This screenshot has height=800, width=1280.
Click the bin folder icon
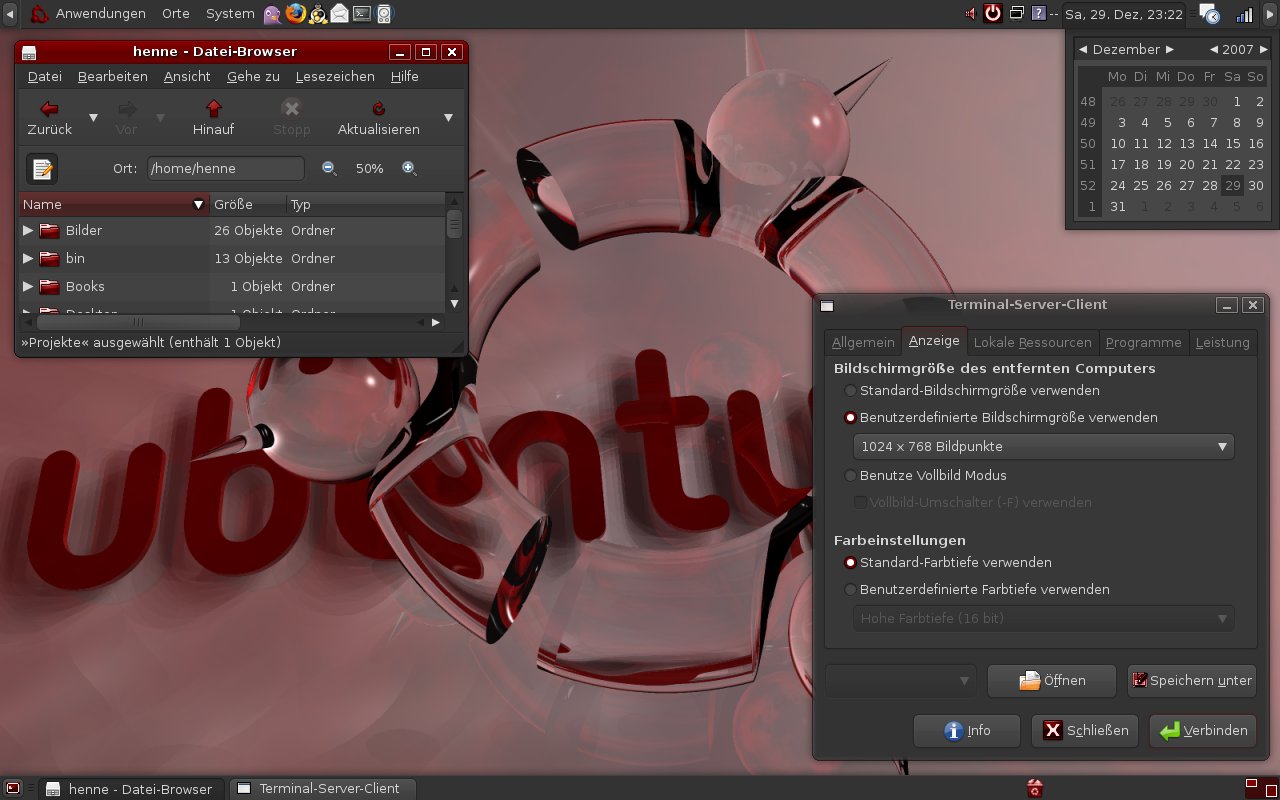point(50,258)
